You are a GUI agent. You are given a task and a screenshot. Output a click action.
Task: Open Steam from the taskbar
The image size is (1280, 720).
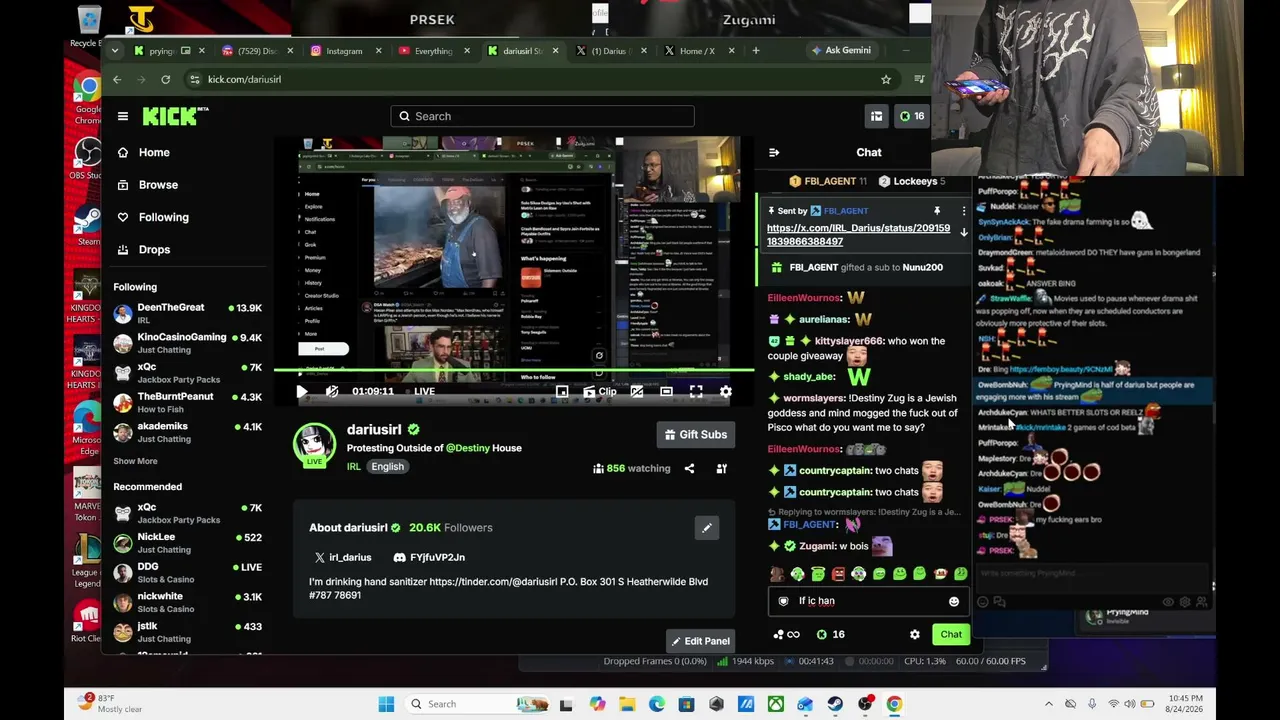[835, 704]
